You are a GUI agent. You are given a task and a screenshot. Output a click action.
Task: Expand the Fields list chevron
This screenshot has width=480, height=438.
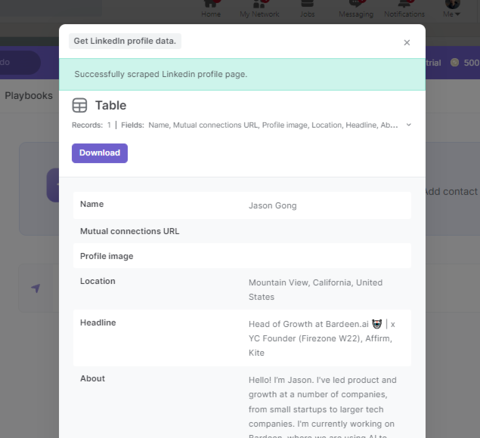(x=409, y=125)
